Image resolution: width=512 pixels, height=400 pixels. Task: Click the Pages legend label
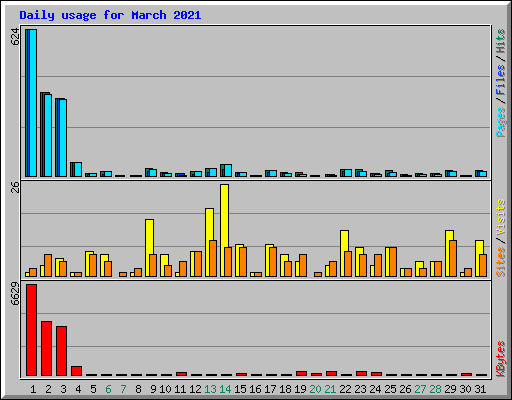[x=501, y=122]
